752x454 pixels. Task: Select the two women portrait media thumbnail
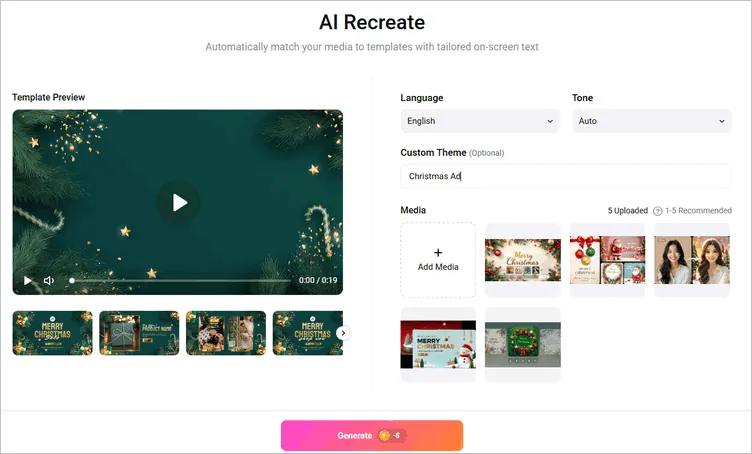point(692,260)
